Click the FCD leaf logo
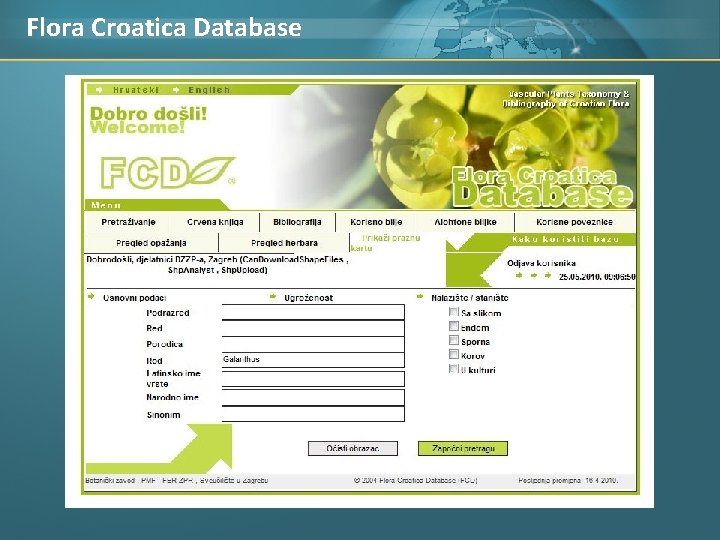This screenshot has width=720, height=540. pyautogui.click(x=168, y=173)
